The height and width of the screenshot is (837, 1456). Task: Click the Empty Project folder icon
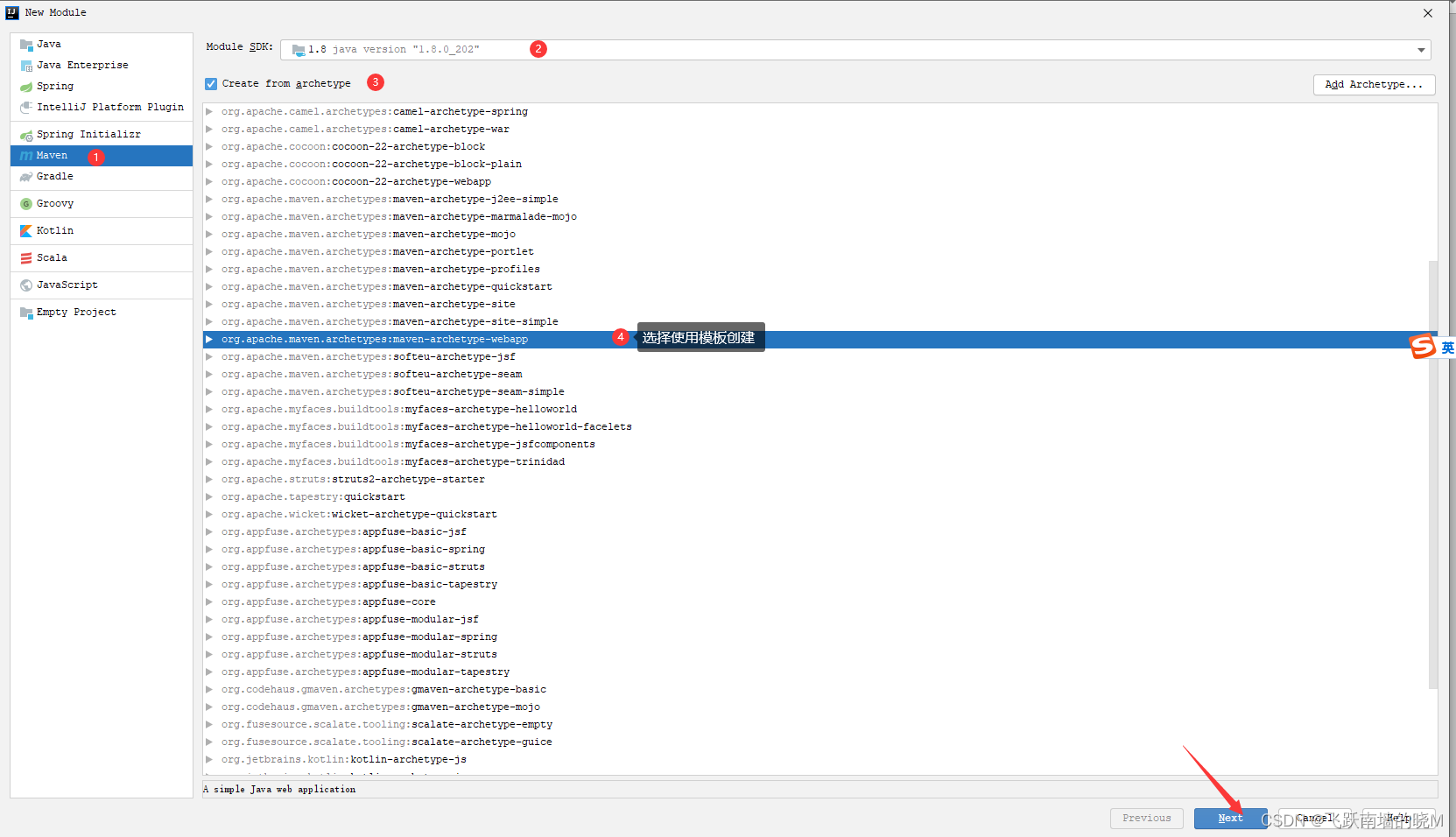click(26, 313)
